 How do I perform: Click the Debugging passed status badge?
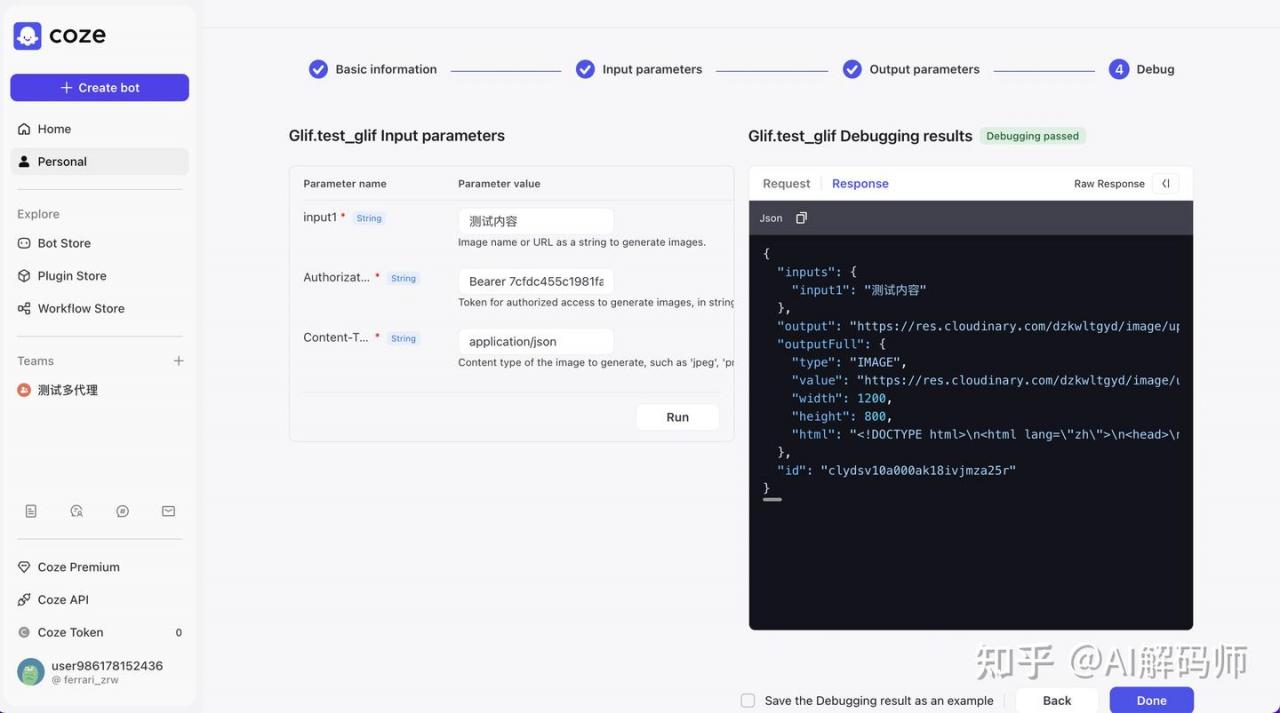coord(1032,136)
